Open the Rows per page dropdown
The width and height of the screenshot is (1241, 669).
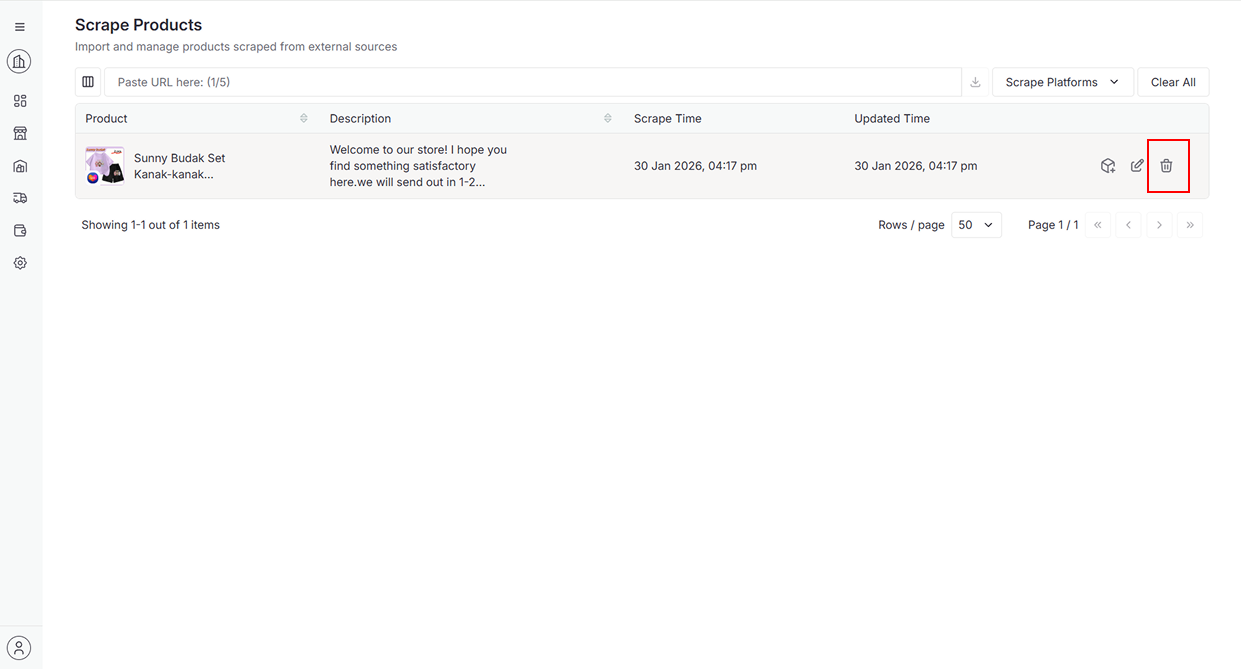click(x=975, y=225)
